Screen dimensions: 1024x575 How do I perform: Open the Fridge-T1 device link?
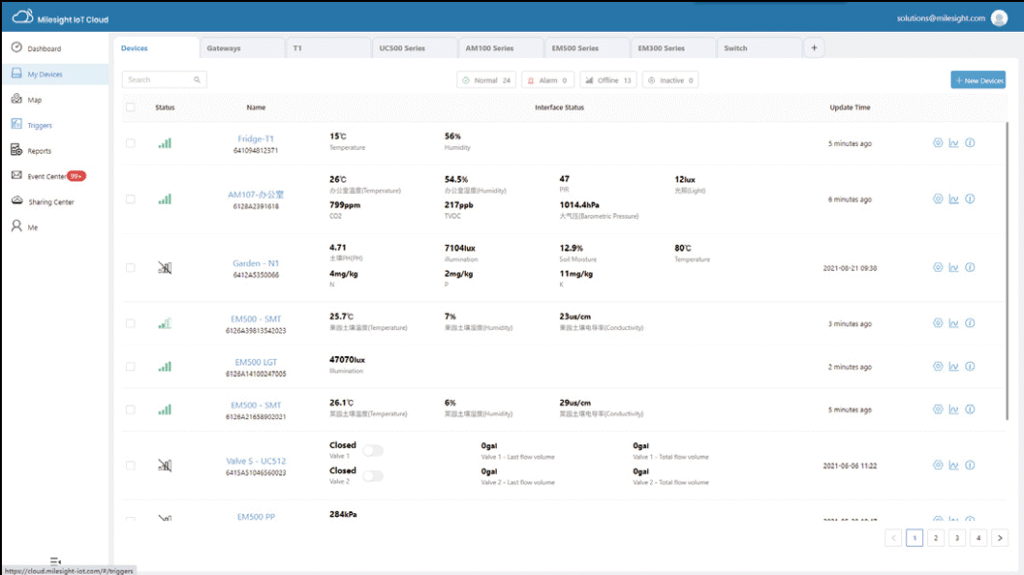tap(255, 139)
